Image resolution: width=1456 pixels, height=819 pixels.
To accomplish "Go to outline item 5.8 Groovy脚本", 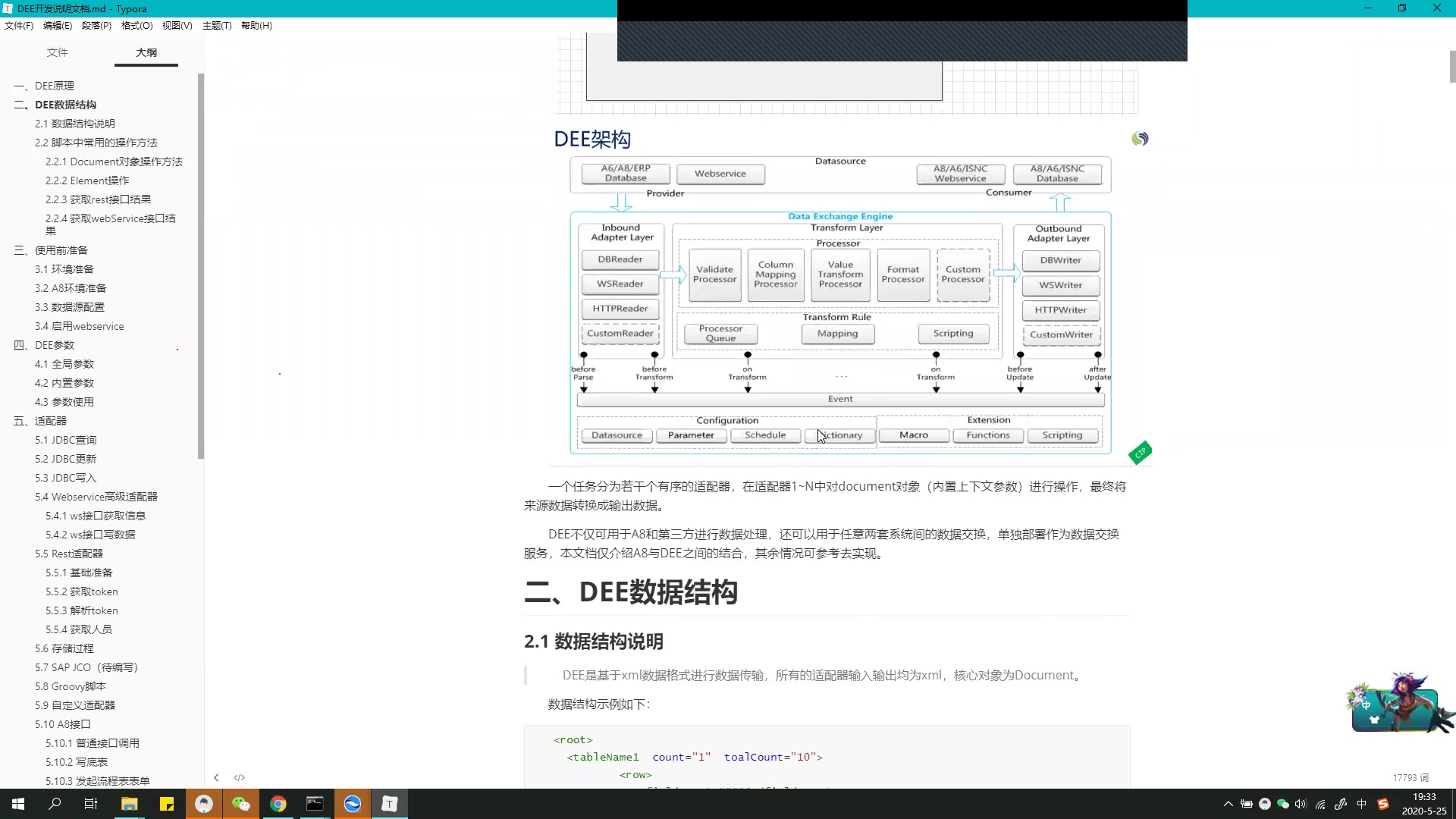I will coord(71,686).
